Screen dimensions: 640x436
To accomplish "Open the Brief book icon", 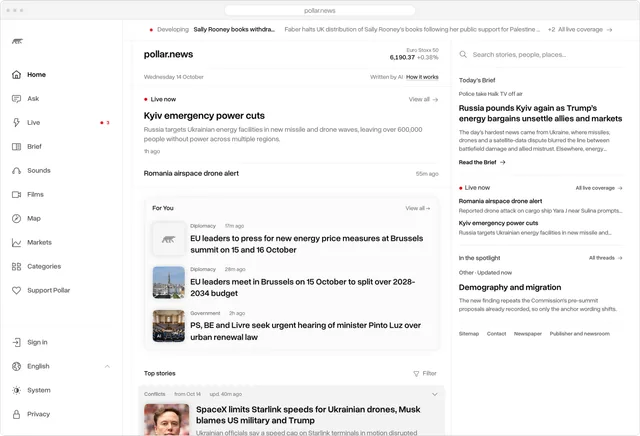I will pyautogui.click(x=16, y=147).
